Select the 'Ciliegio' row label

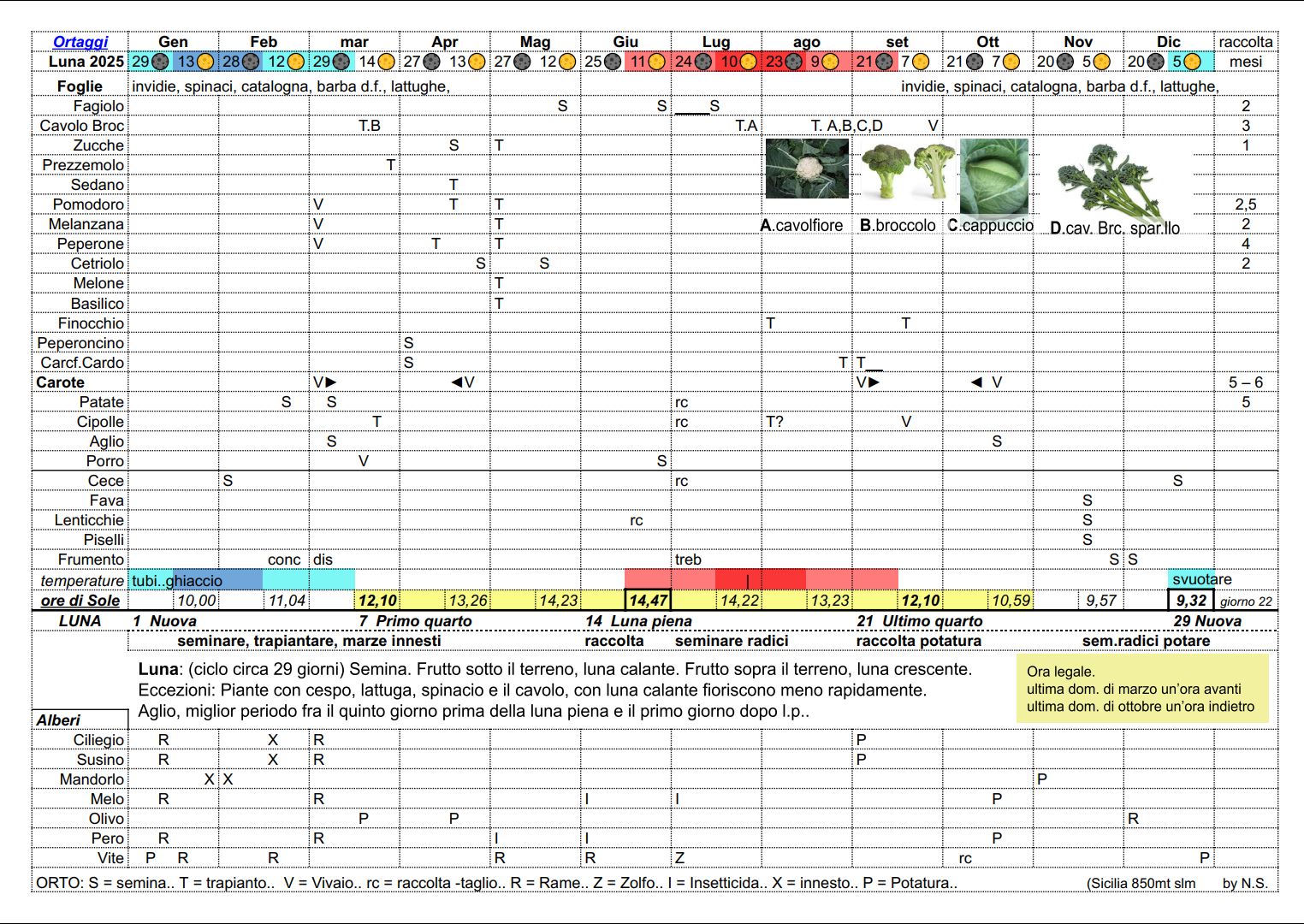point(98,740)
